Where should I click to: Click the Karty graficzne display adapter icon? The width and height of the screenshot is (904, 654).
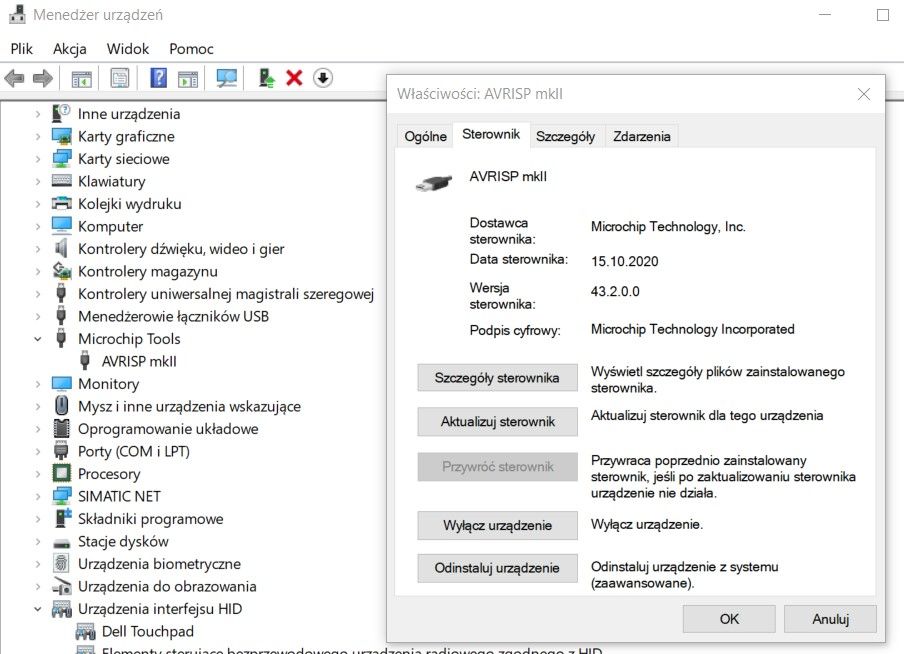point(61,137)
